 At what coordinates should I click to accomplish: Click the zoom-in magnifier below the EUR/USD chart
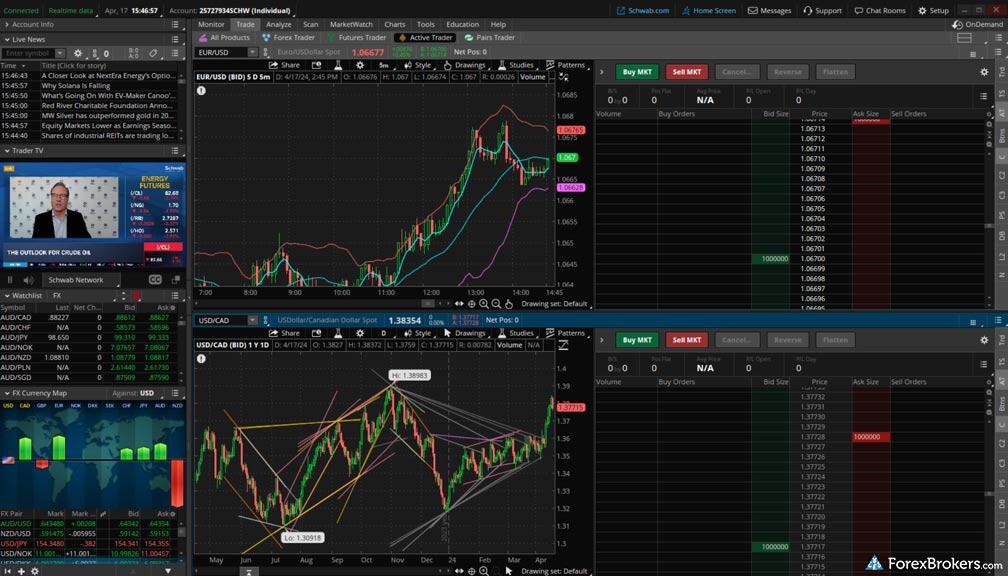(x=483, y=303)
